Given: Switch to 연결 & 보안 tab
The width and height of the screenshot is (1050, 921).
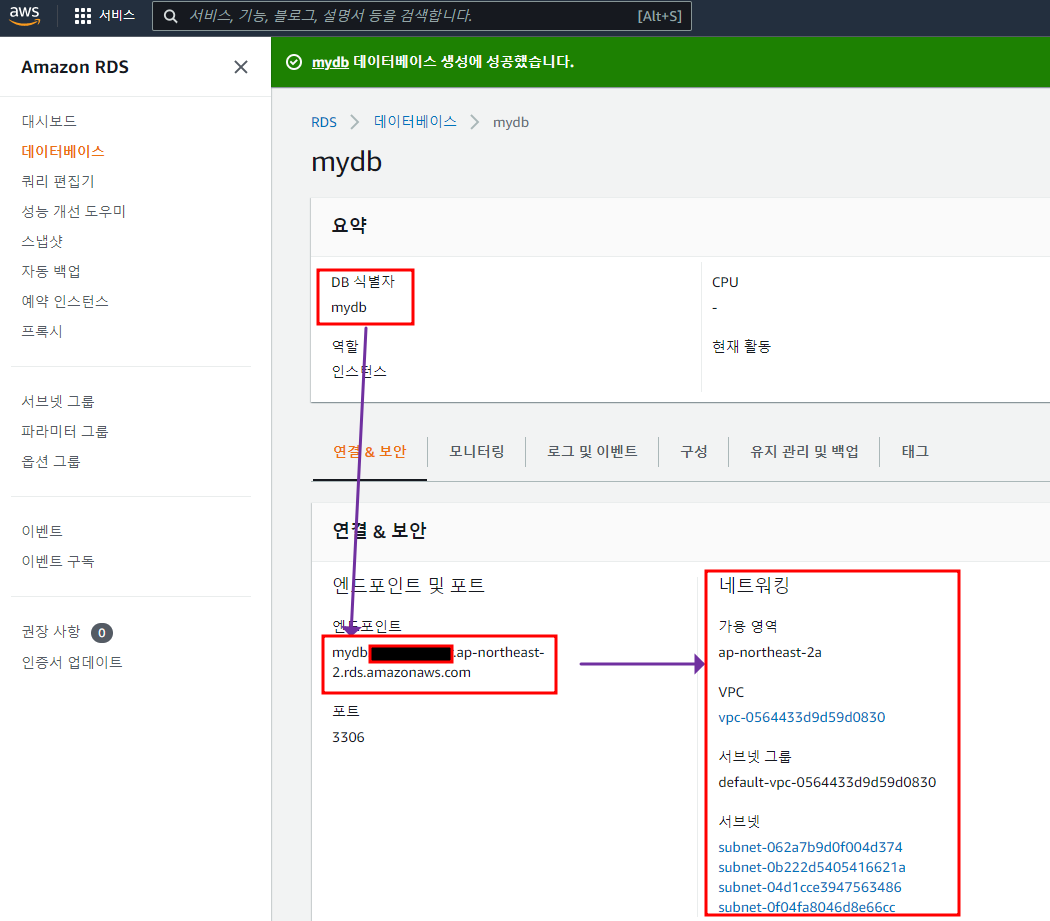Looking at the screenshot, I should pyautogui.click(x=370, y=452).
